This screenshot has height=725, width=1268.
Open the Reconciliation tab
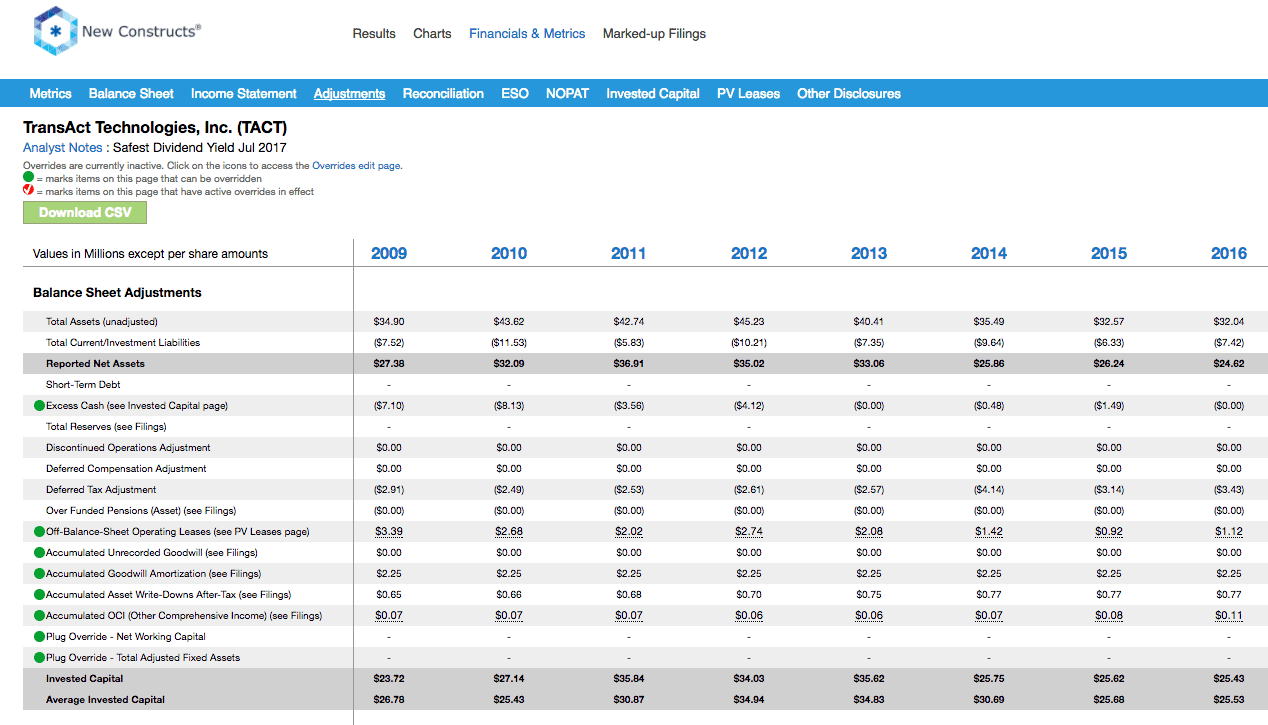tap(443, 94)
